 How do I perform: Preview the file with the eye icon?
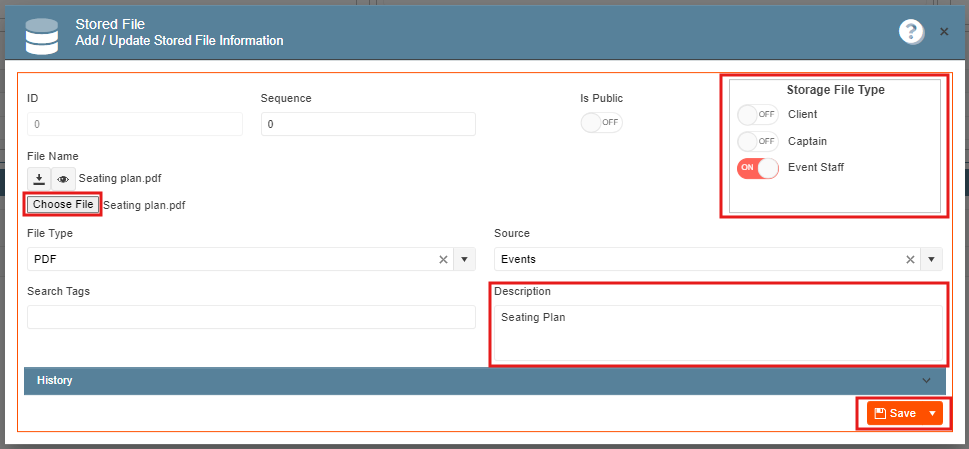coord(64,178)
